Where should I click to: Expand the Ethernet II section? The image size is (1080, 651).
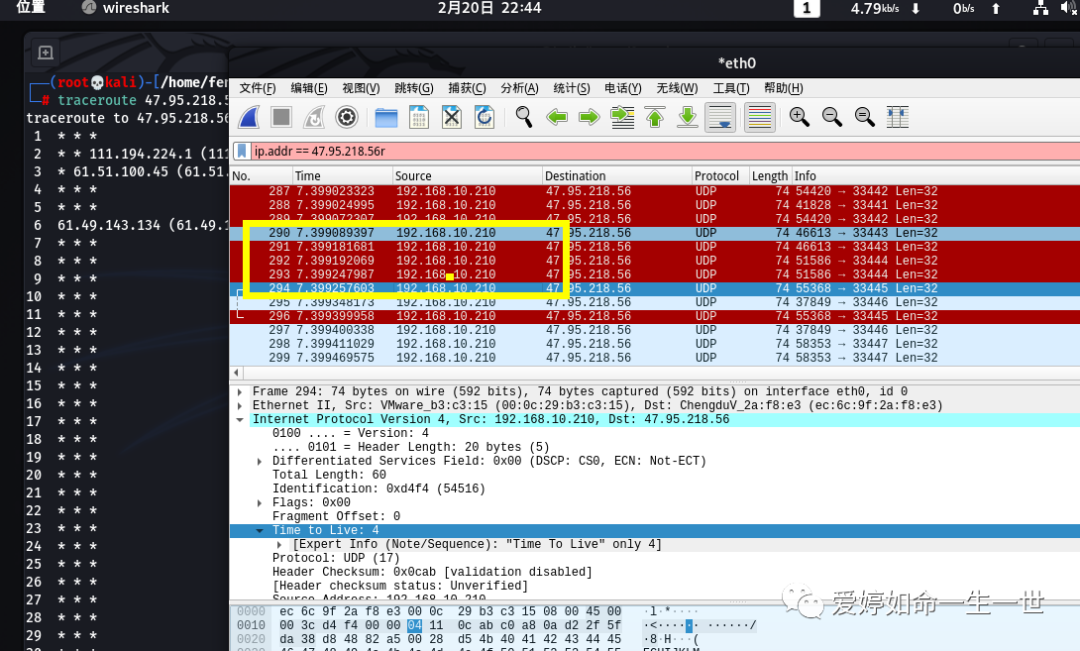239,405
